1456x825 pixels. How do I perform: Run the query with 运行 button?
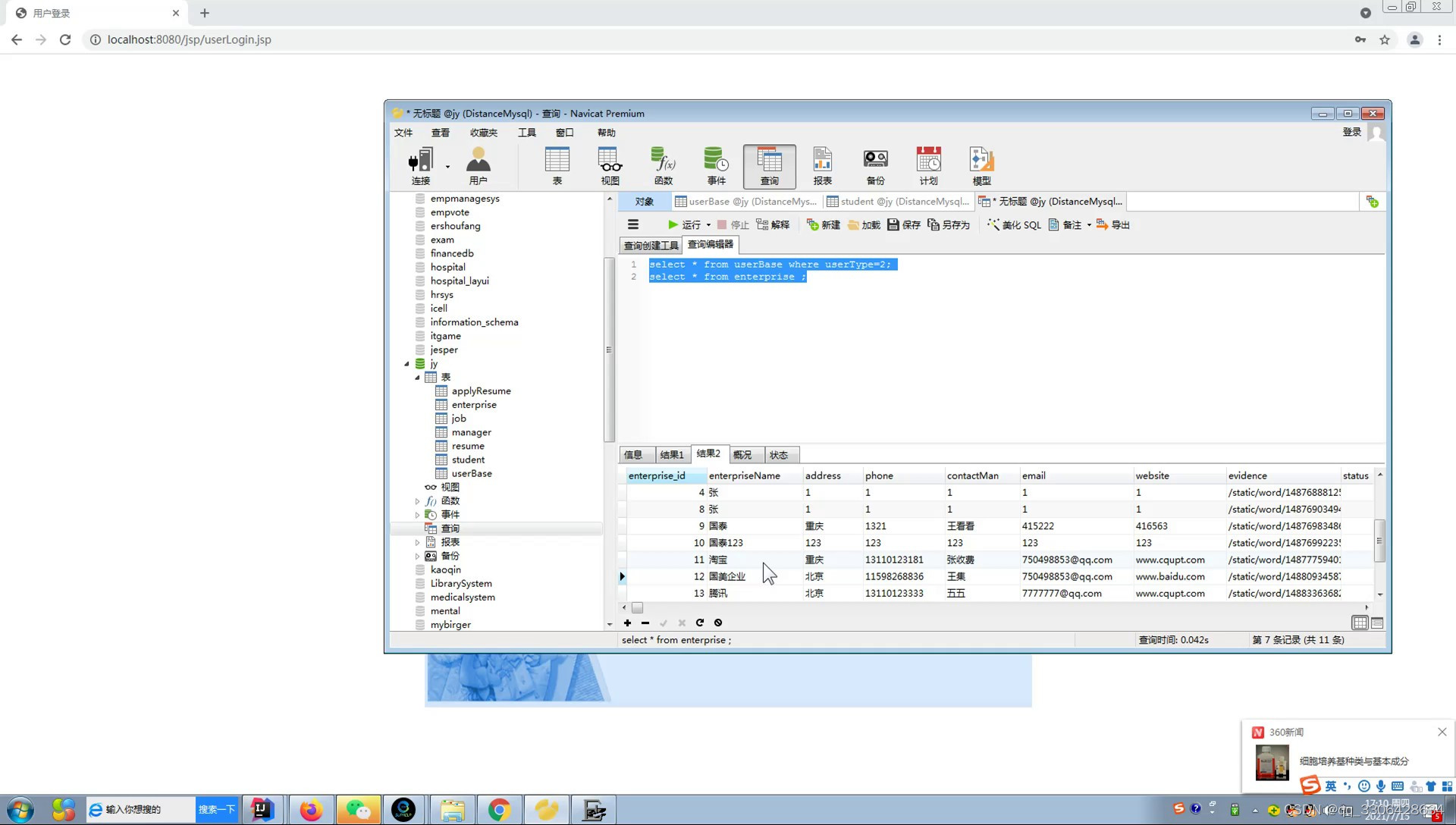point(684,224)
